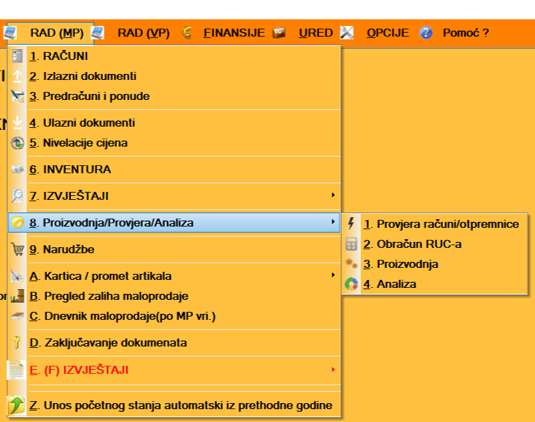This screenshot has width=535, height=422.
Task: Expand the red E. (F) IZVJEŠTAJI submenu arrow
Action: pos(333,369)
